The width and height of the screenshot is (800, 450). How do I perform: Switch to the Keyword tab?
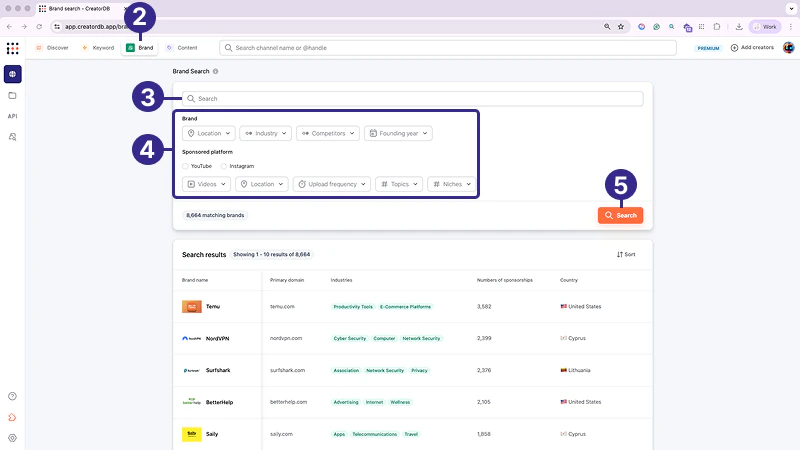98,48
